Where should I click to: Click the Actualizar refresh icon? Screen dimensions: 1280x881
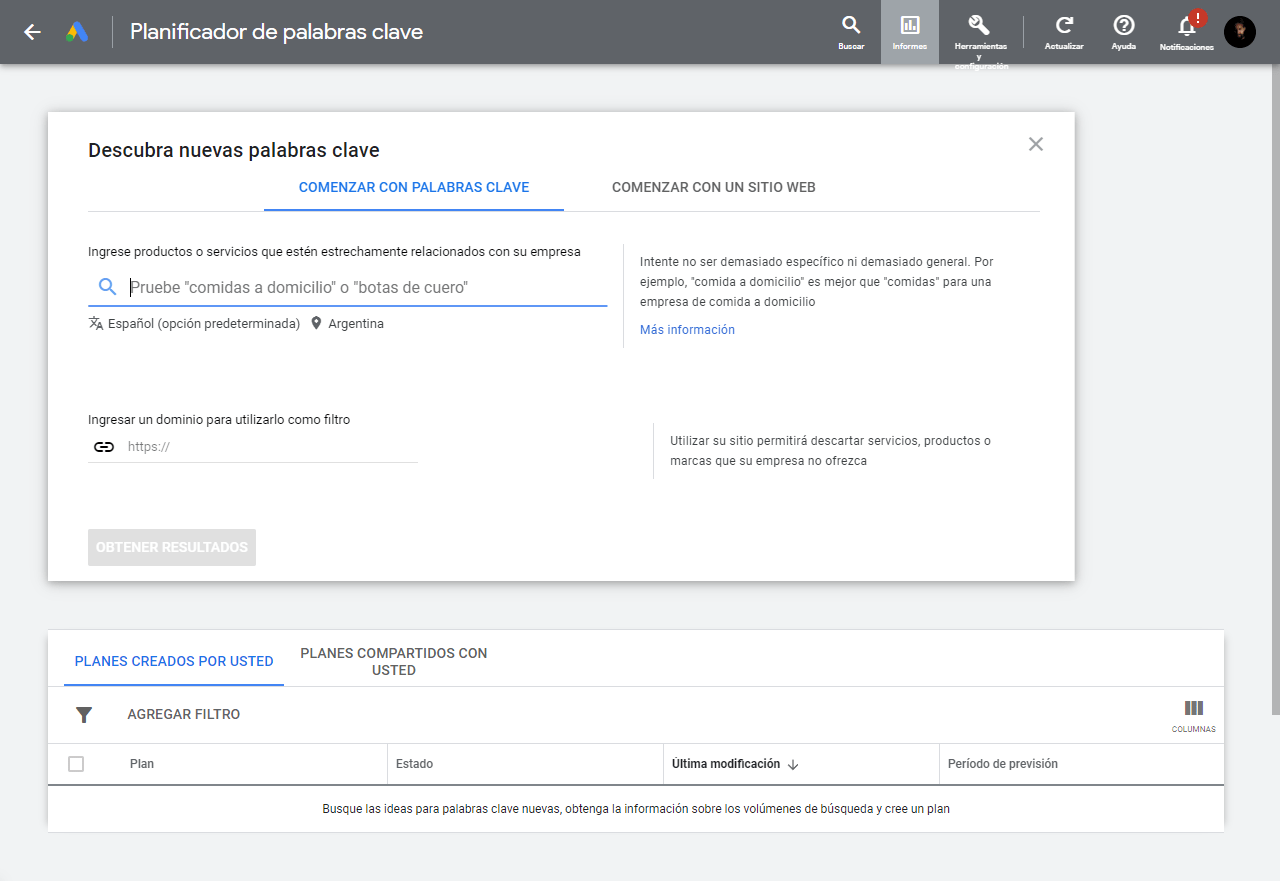1063,22
